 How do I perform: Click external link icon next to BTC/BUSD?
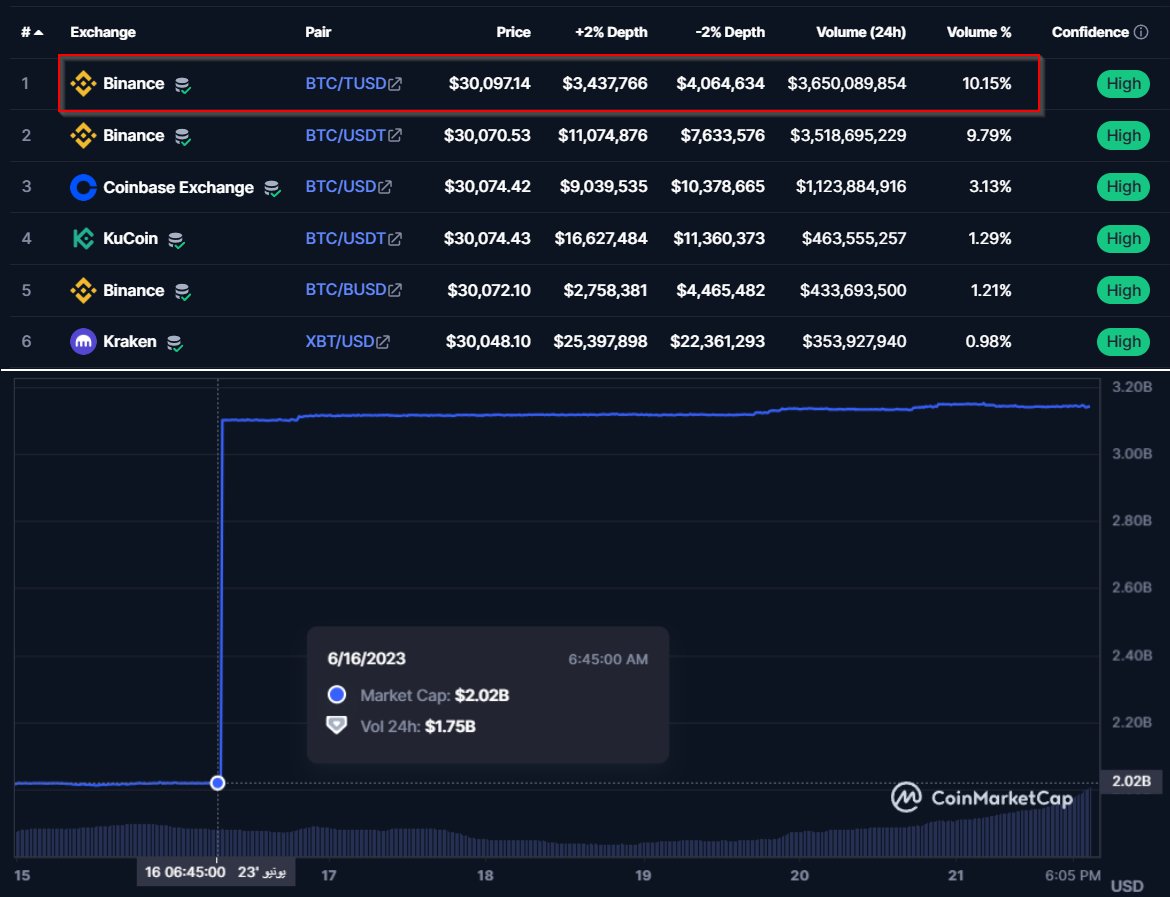(395, 290)
